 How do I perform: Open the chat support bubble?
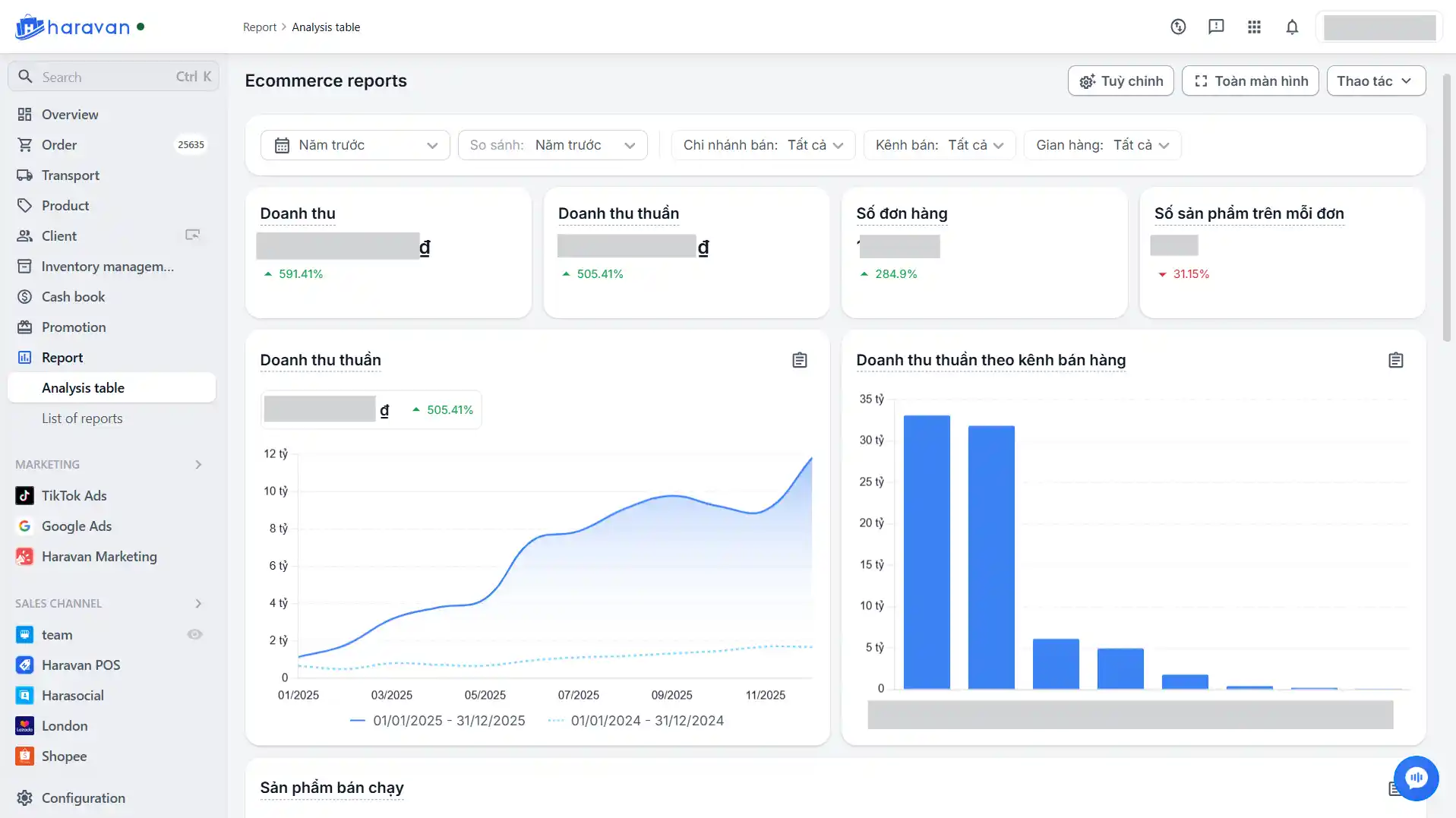click(1416, 778)
